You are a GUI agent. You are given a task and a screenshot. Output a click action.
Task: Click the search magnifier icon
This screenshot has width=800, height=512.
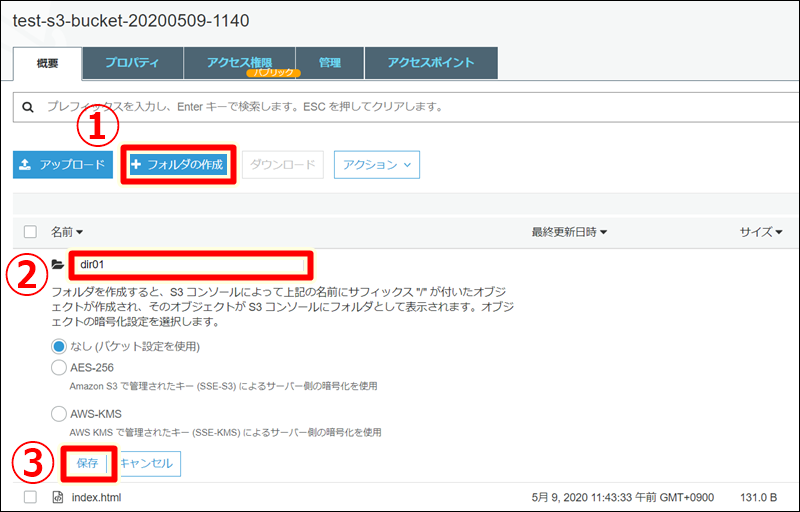[28, 107]
